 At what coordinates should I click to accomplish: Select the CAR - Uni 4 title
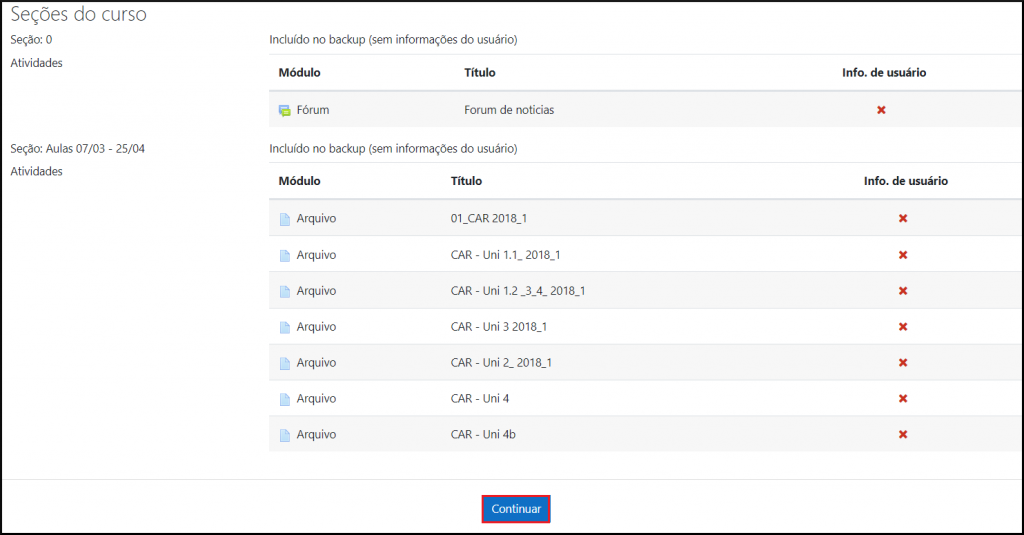coord(480,399)
